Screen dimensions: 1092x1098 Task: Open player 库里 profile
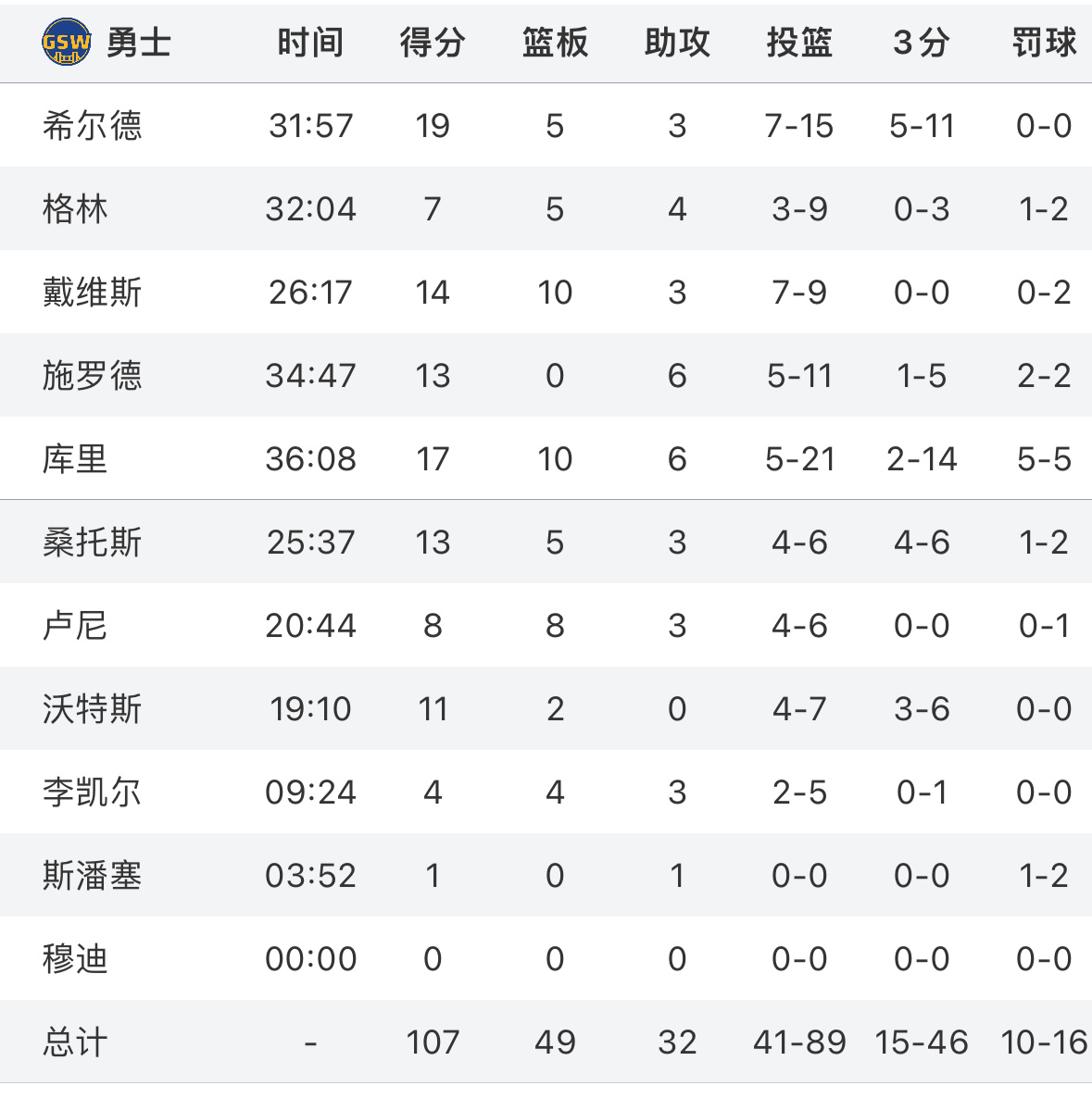click(75, 459)
